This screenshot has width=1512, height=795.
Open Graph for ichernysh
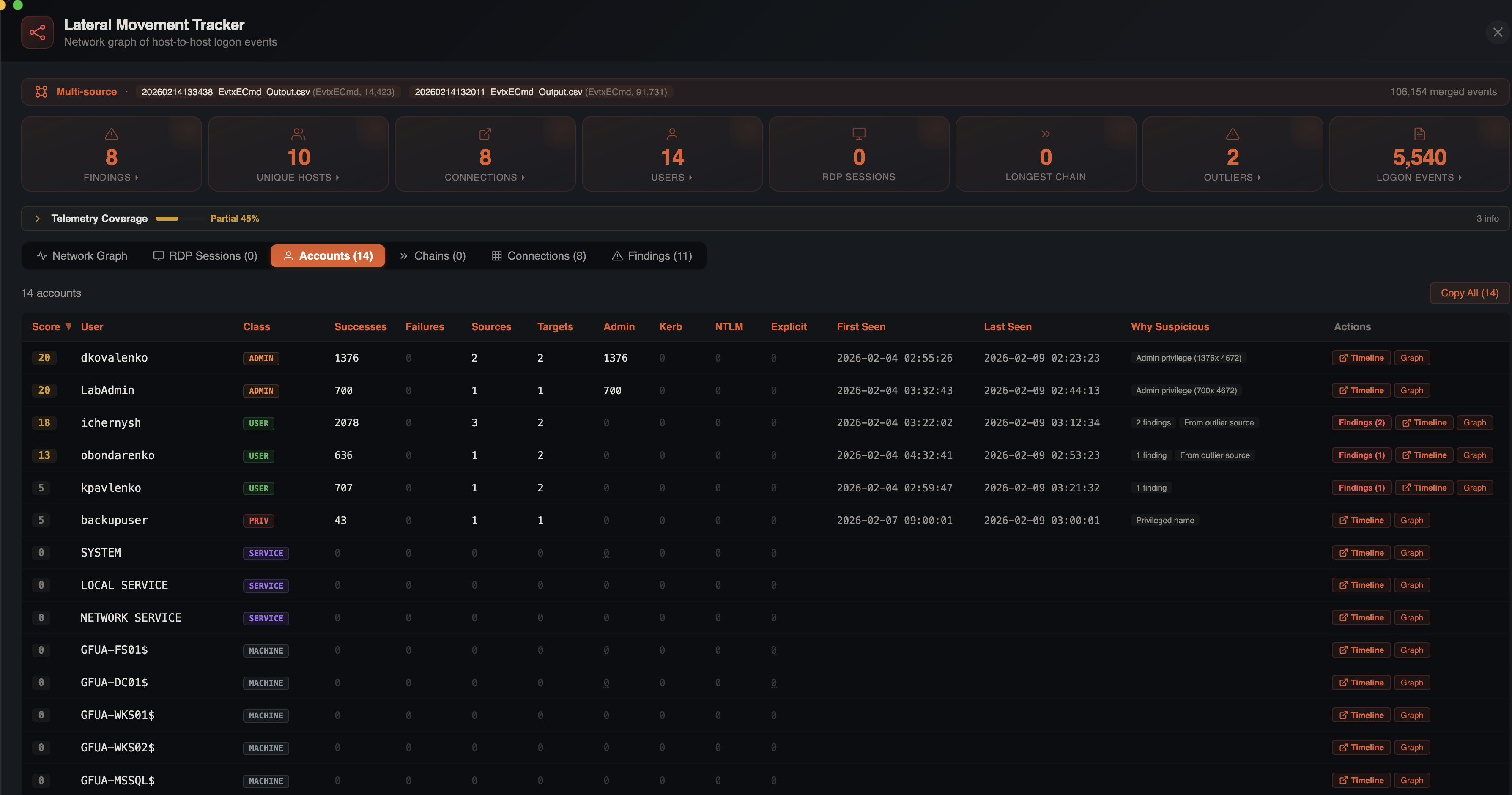click(1474, 423)
